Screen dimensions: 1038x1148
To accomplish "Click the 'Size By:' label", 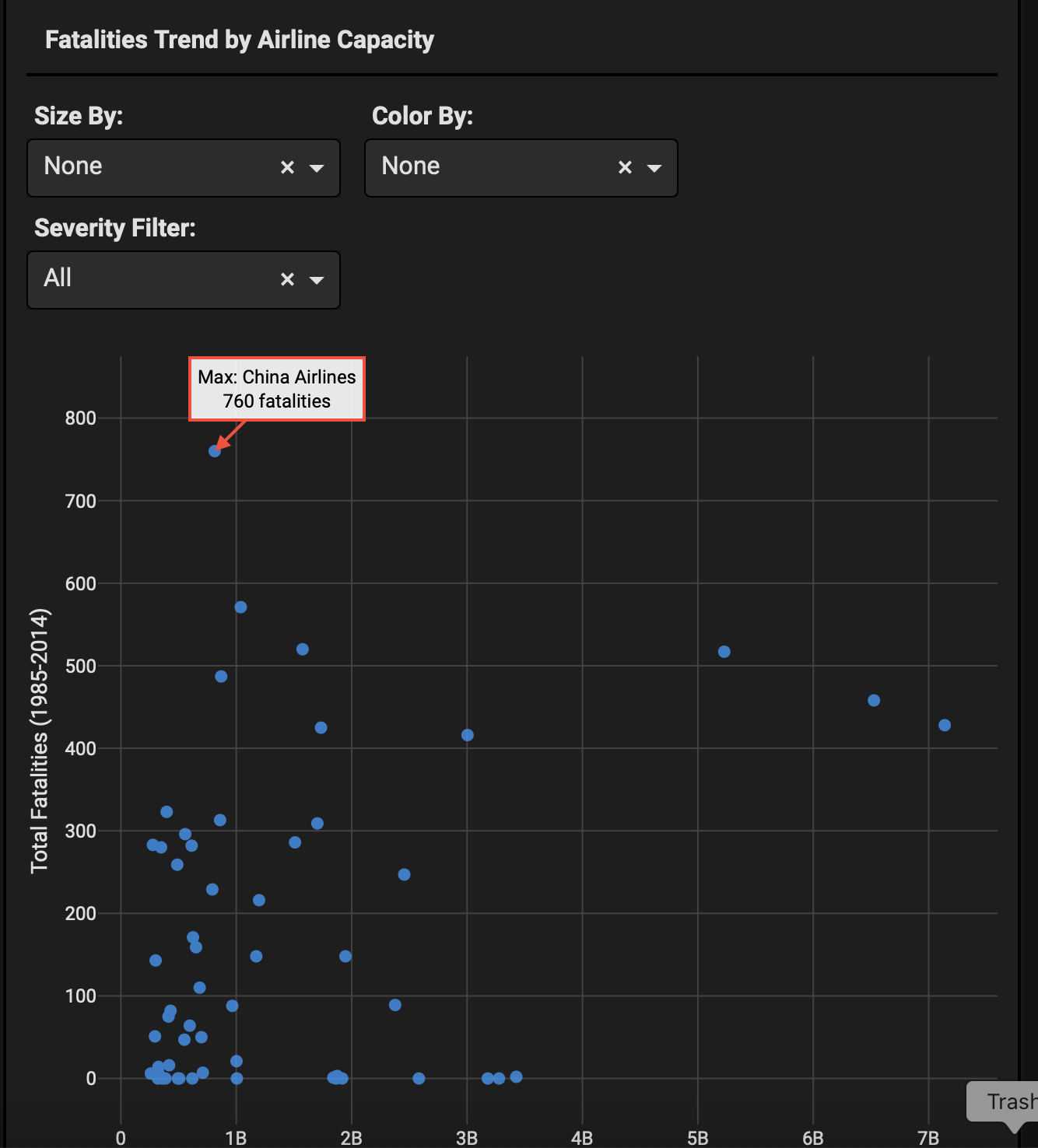I will 79,116.
